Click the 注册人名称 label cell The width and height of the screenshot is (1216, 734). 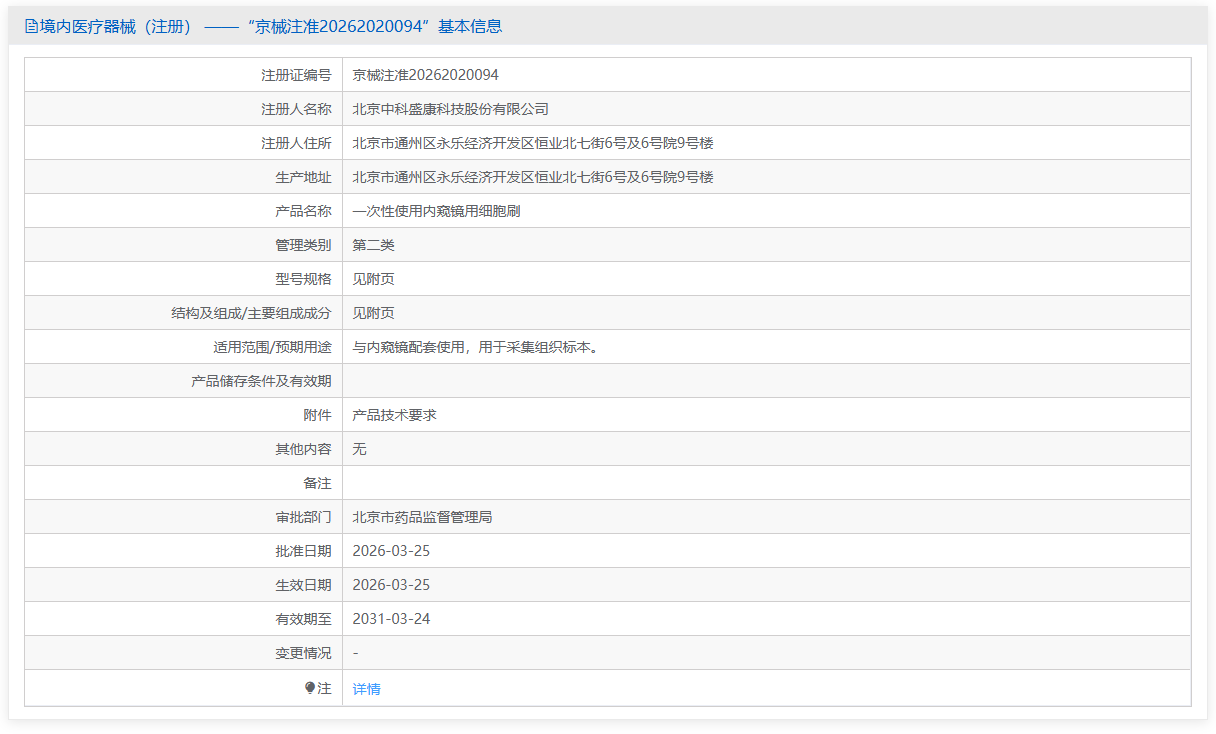click(184, 109)
